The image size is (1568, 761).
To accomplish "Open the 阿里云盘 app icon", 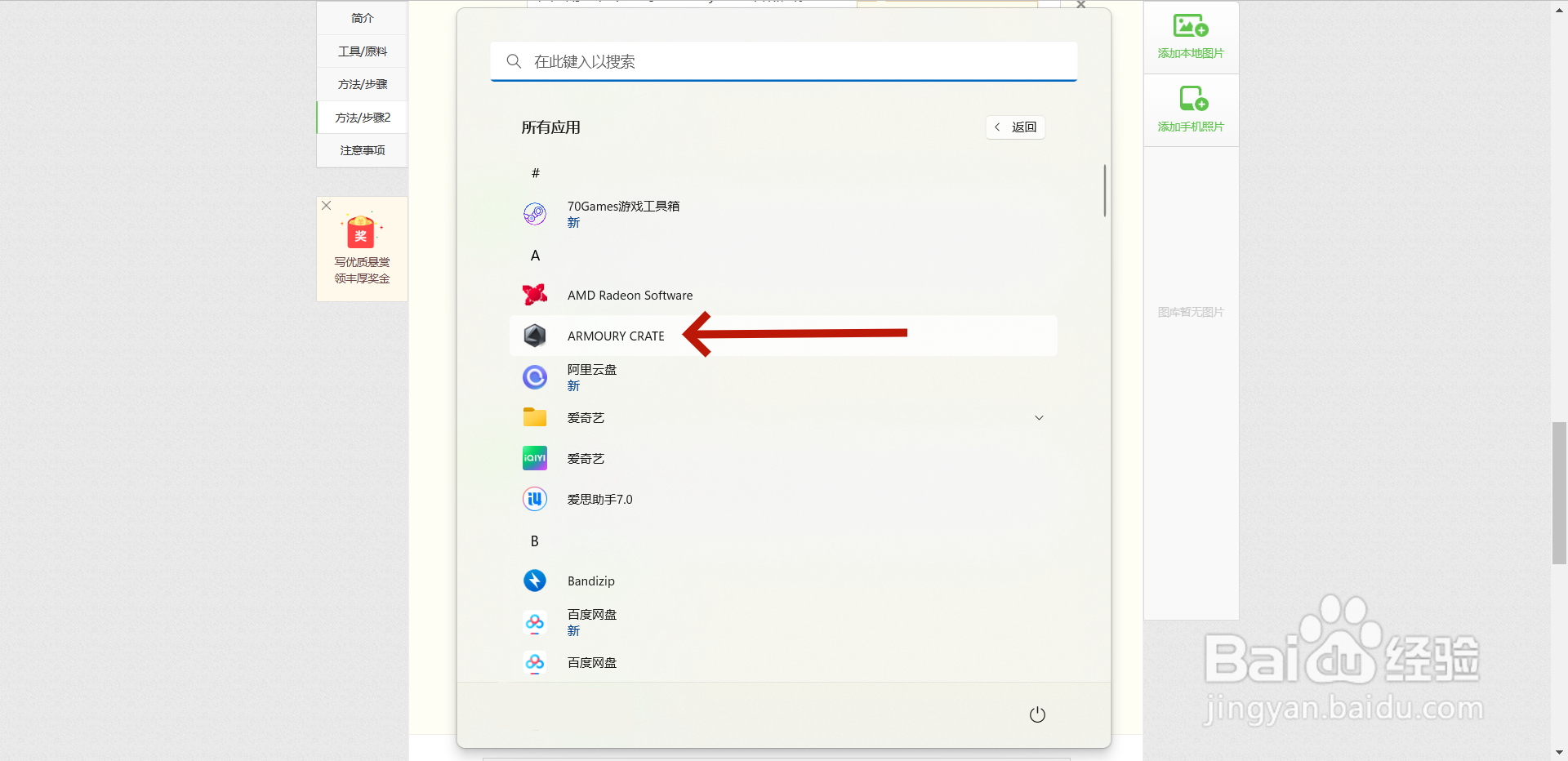I will 535,377.
